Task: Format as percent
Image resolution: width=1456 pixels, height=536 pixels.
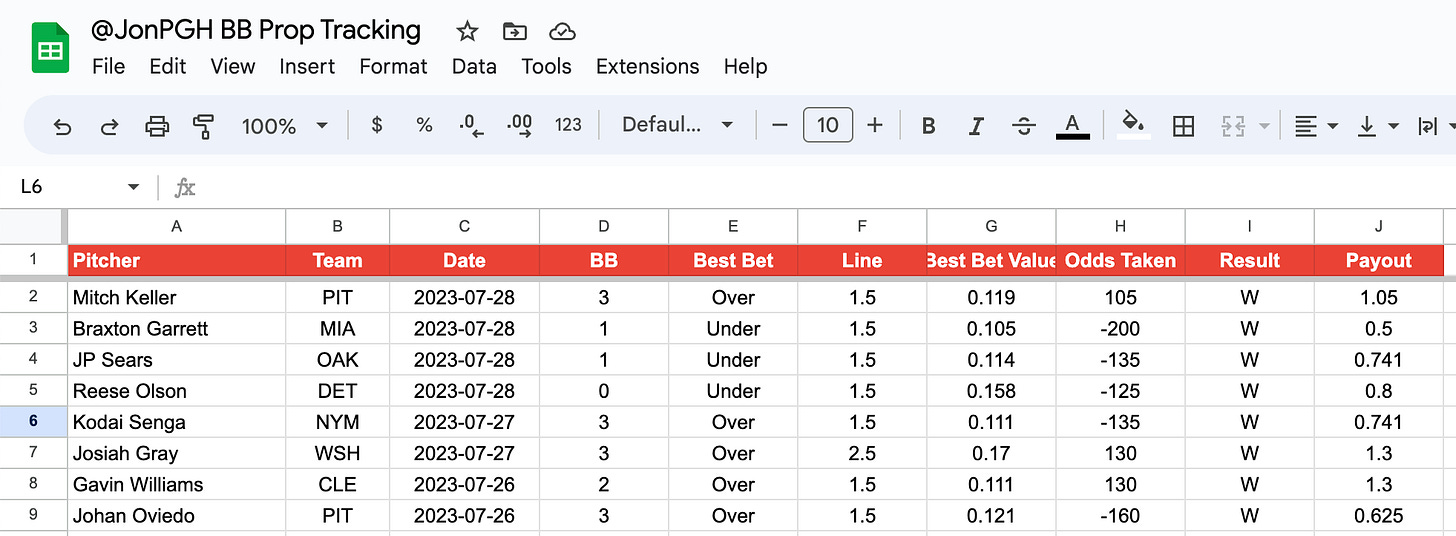Action: [425, 125]
